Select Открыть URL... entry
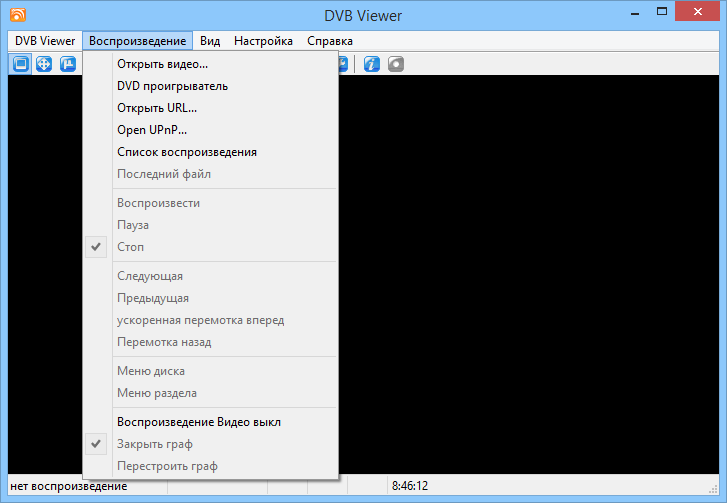Screen dimensions: 727x503 click(210, 108)
